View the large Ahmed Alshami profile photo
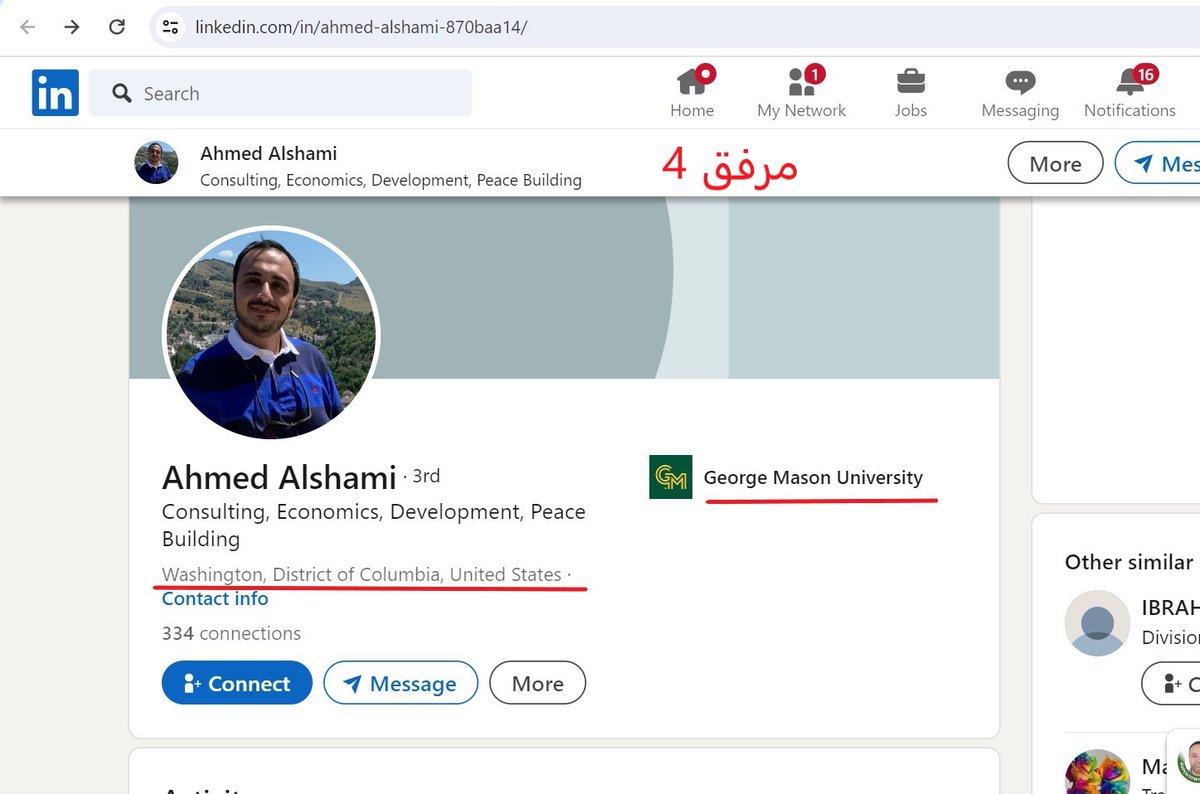Viewport: 1200px width, 794px height. point(271,333)
